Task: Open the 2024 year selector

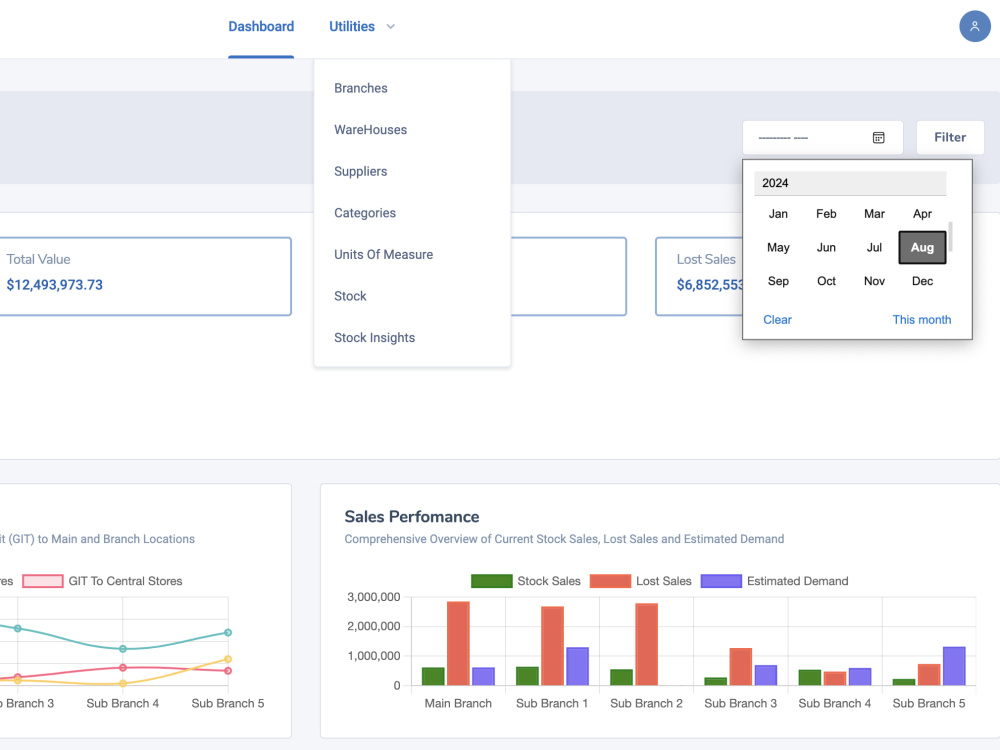Action: tap(849, 183)
